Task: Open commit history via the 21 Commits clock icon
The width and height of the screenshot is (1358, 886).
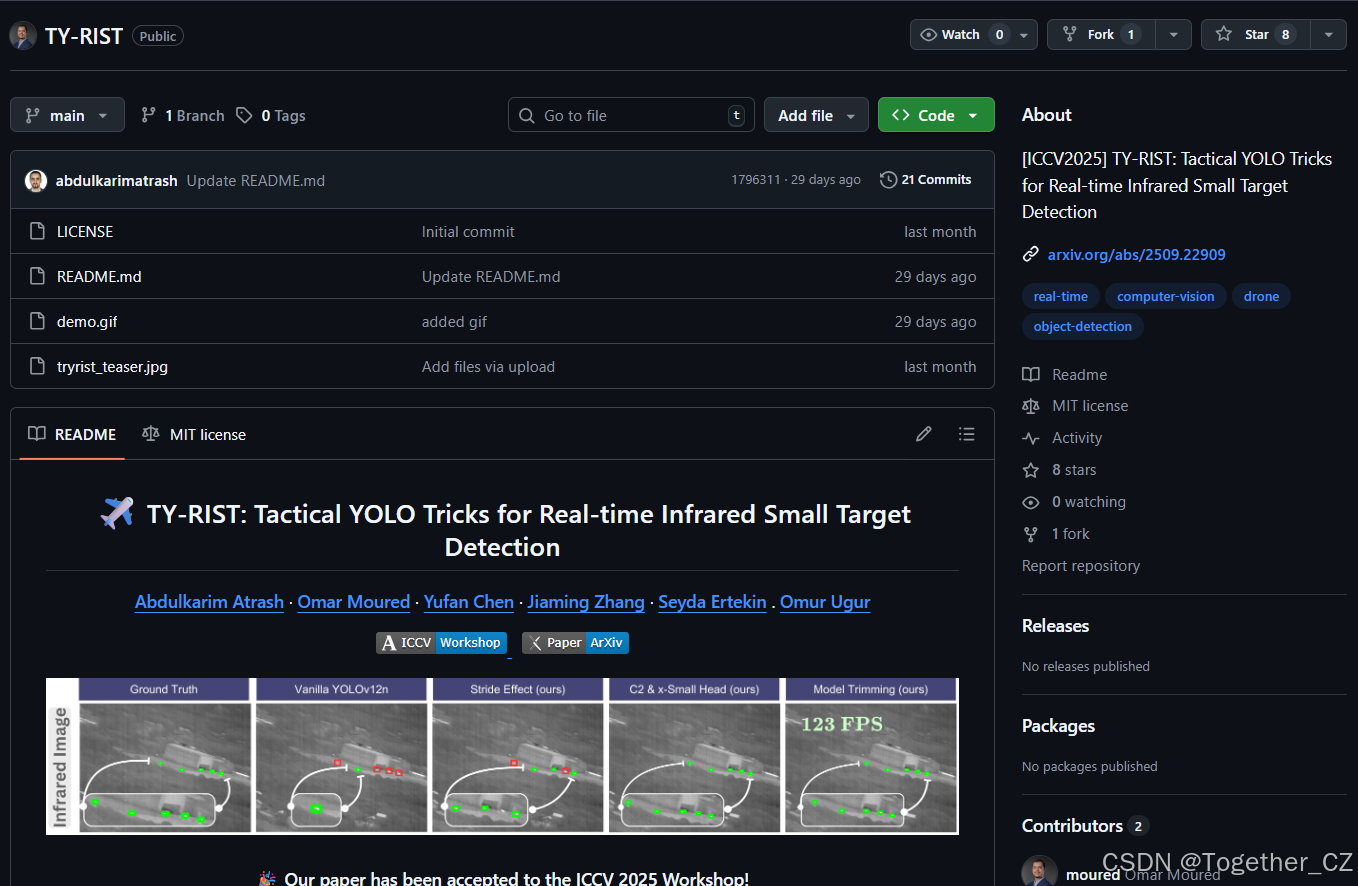Action: point(888,180)
